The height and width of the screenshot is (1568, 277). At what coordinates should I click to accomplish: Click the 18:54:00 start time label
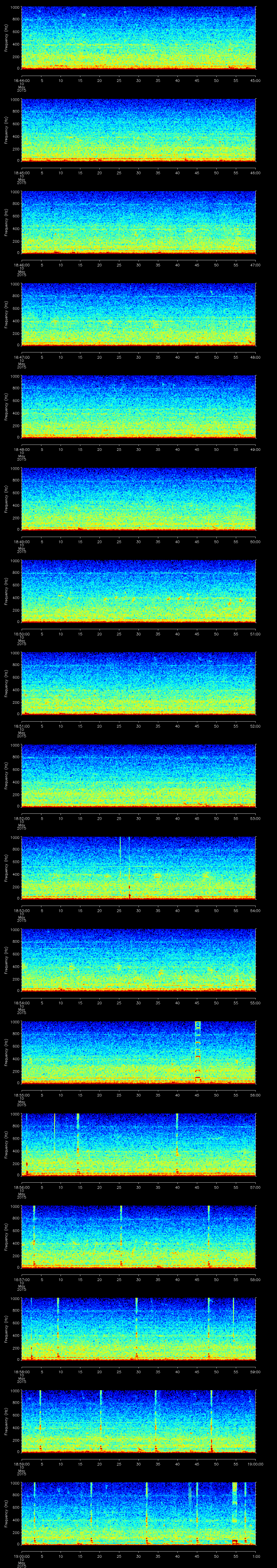pos(22,1003)
